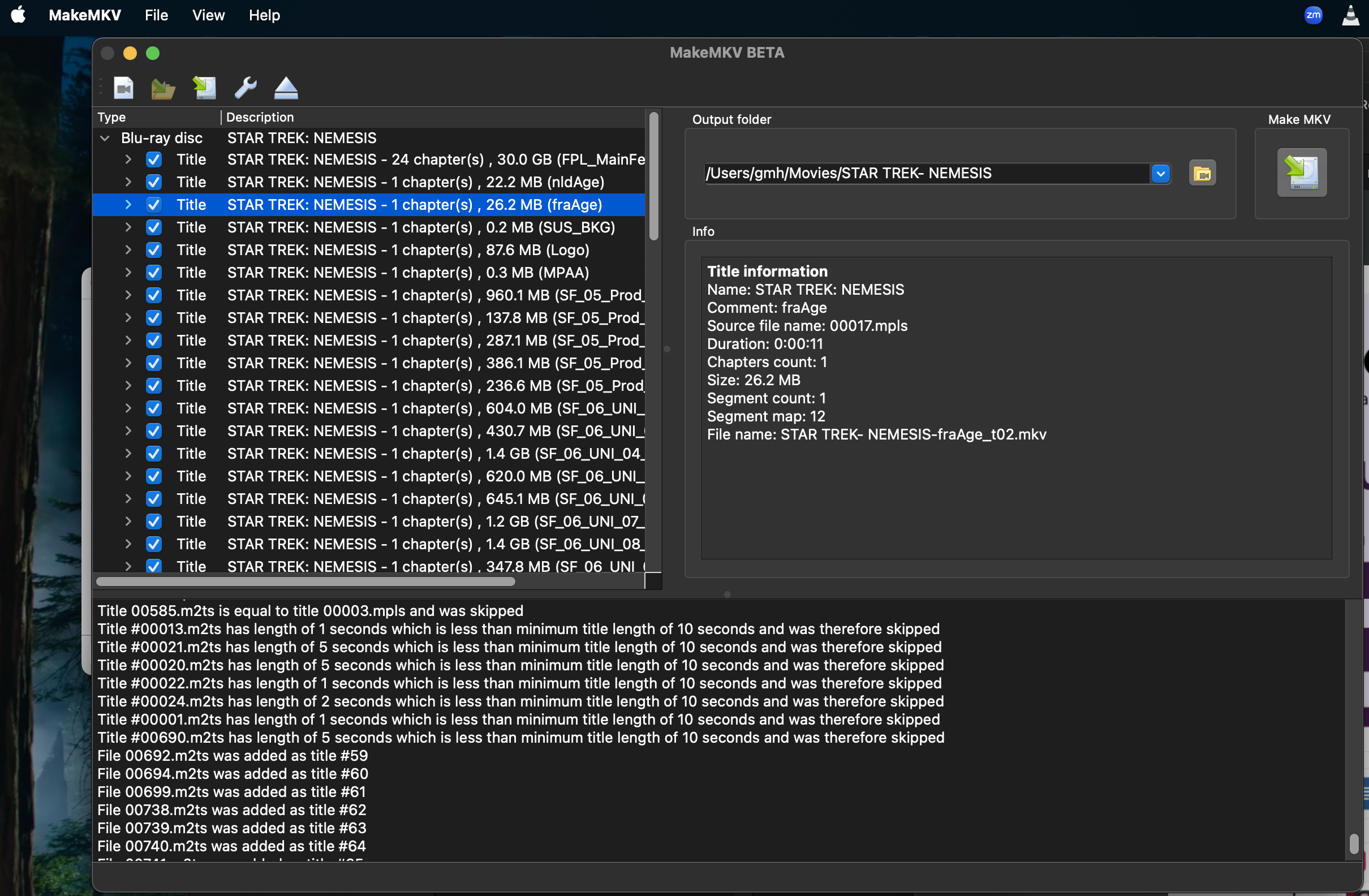
Task: Select the 1.4 GB SF_06_UNI_08 title
Action: pyautogui.click(x=369, y=544)
